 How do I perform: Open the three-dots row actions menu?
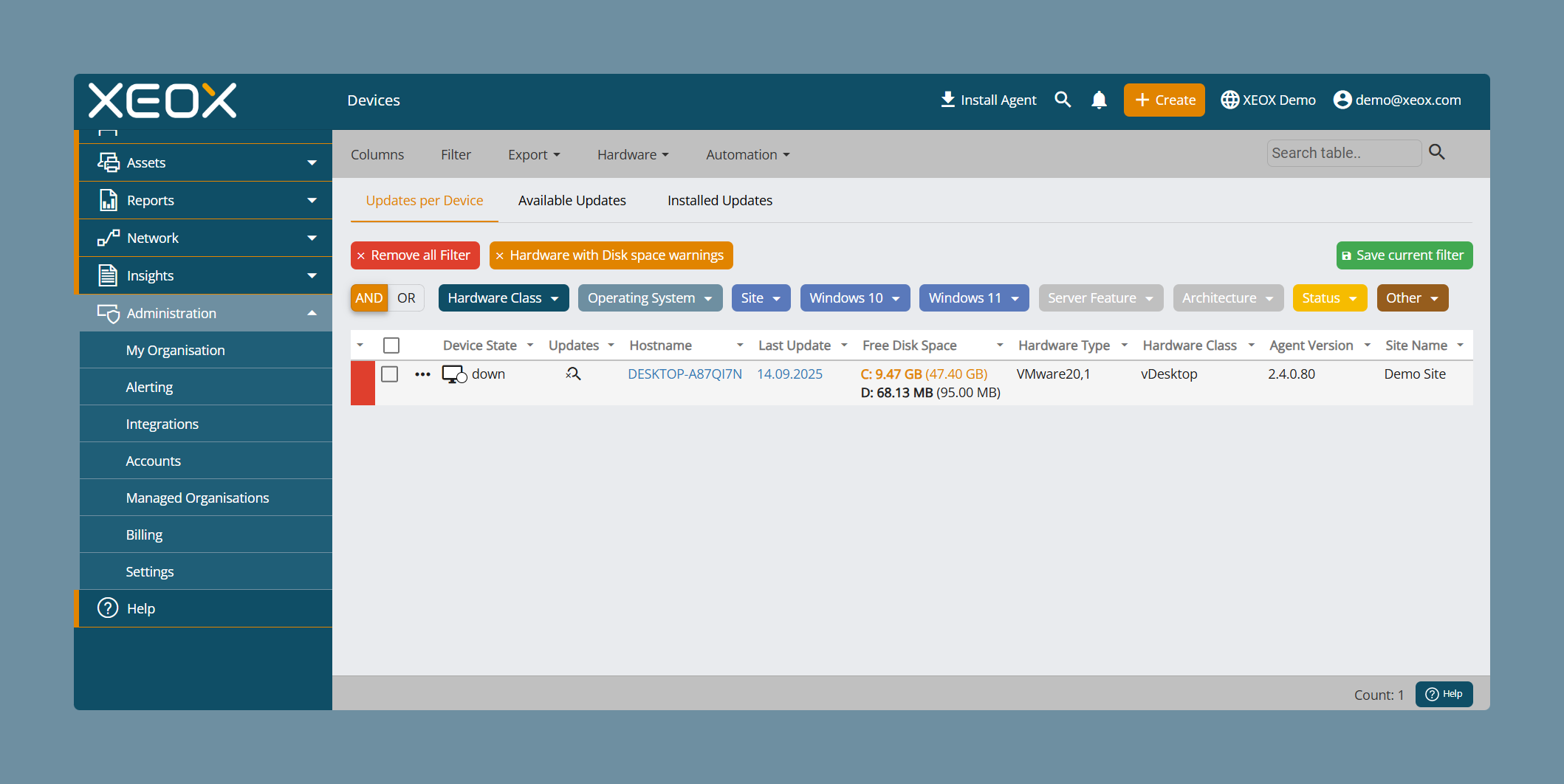click(422, 374)
